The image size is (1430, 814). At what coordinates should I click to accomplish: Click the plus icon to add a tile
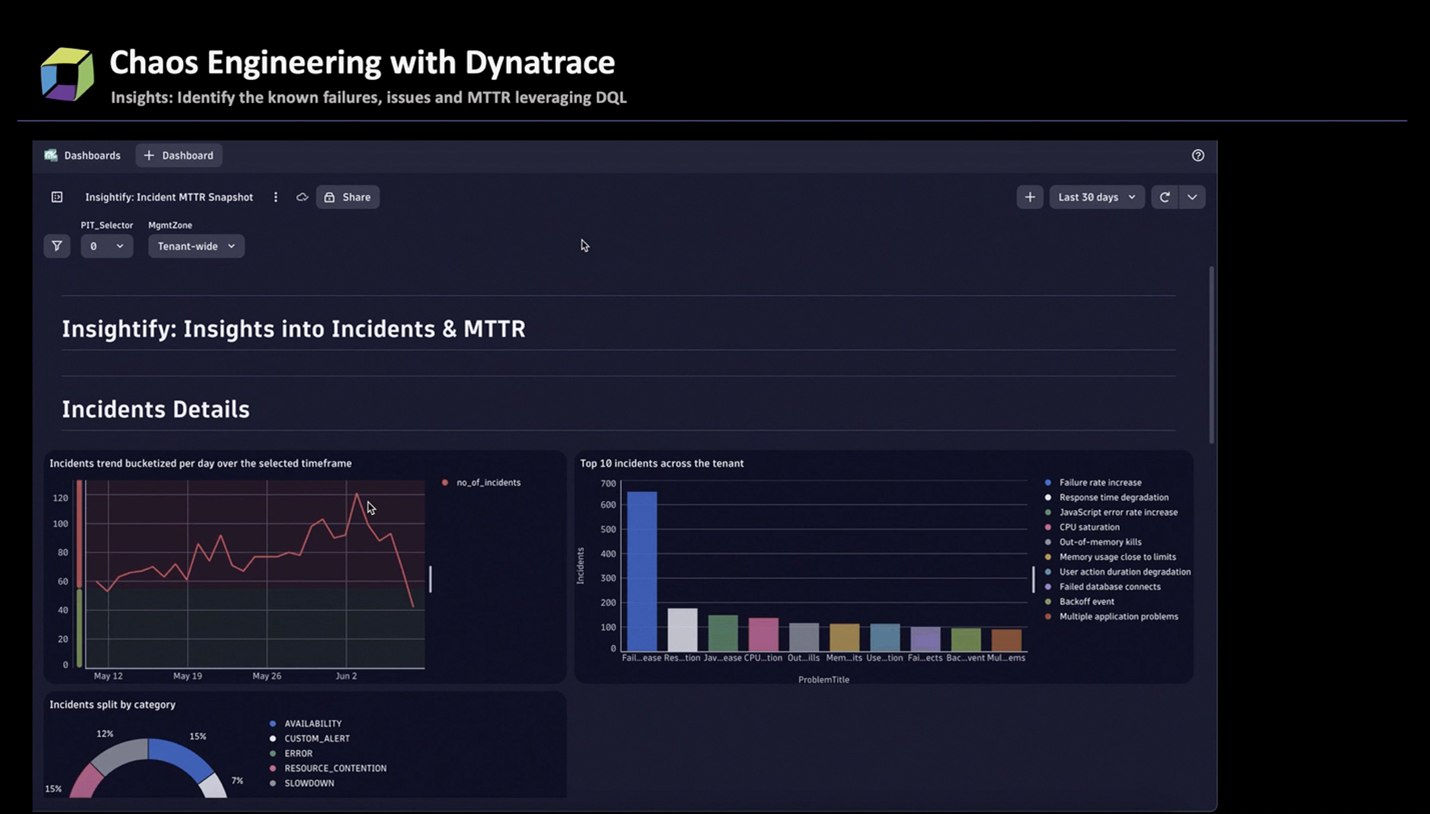point(1030,197)
